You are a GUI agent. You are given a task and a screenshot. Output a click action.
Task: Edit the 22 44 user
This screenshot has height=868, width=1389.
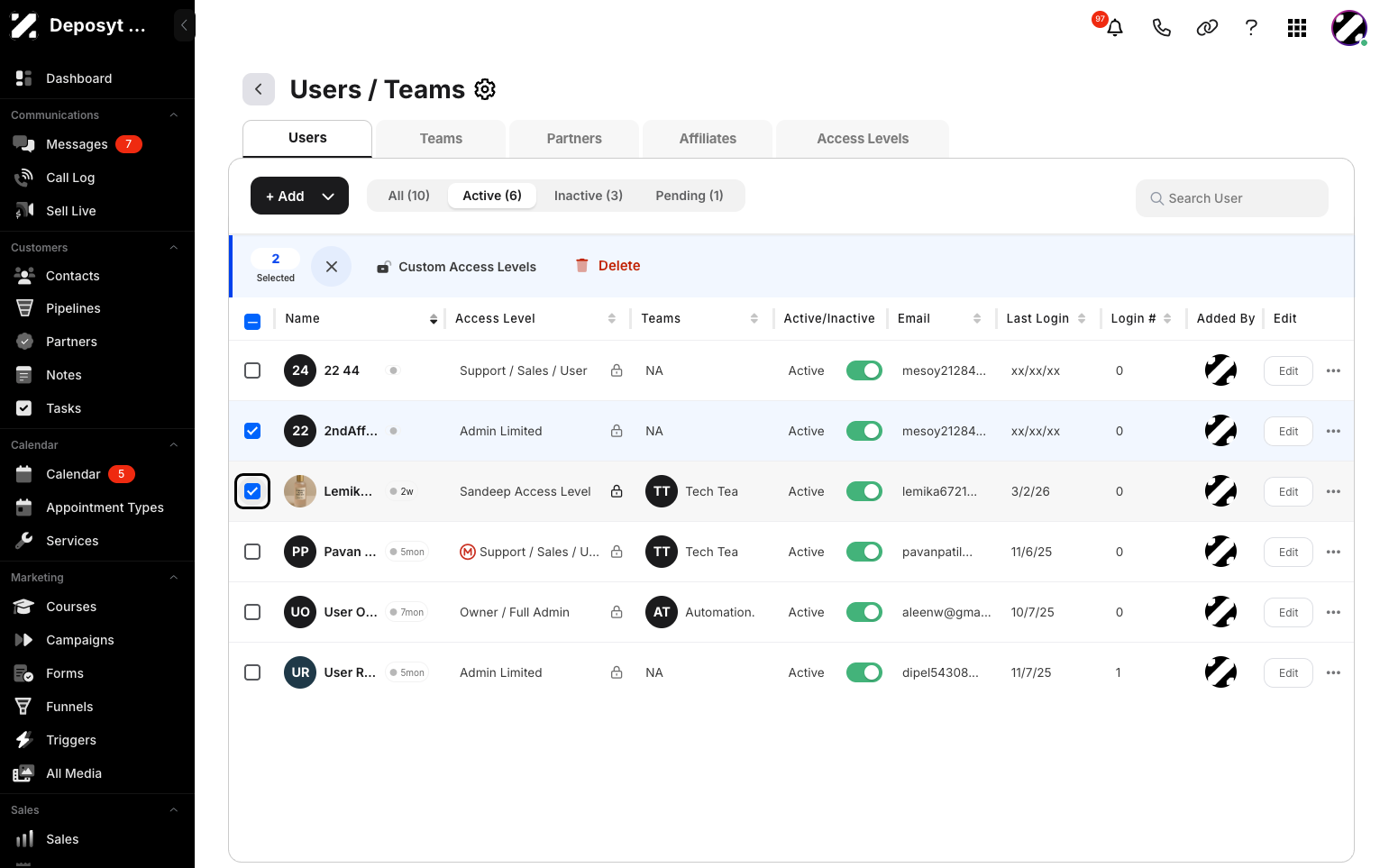[1288, 370]
